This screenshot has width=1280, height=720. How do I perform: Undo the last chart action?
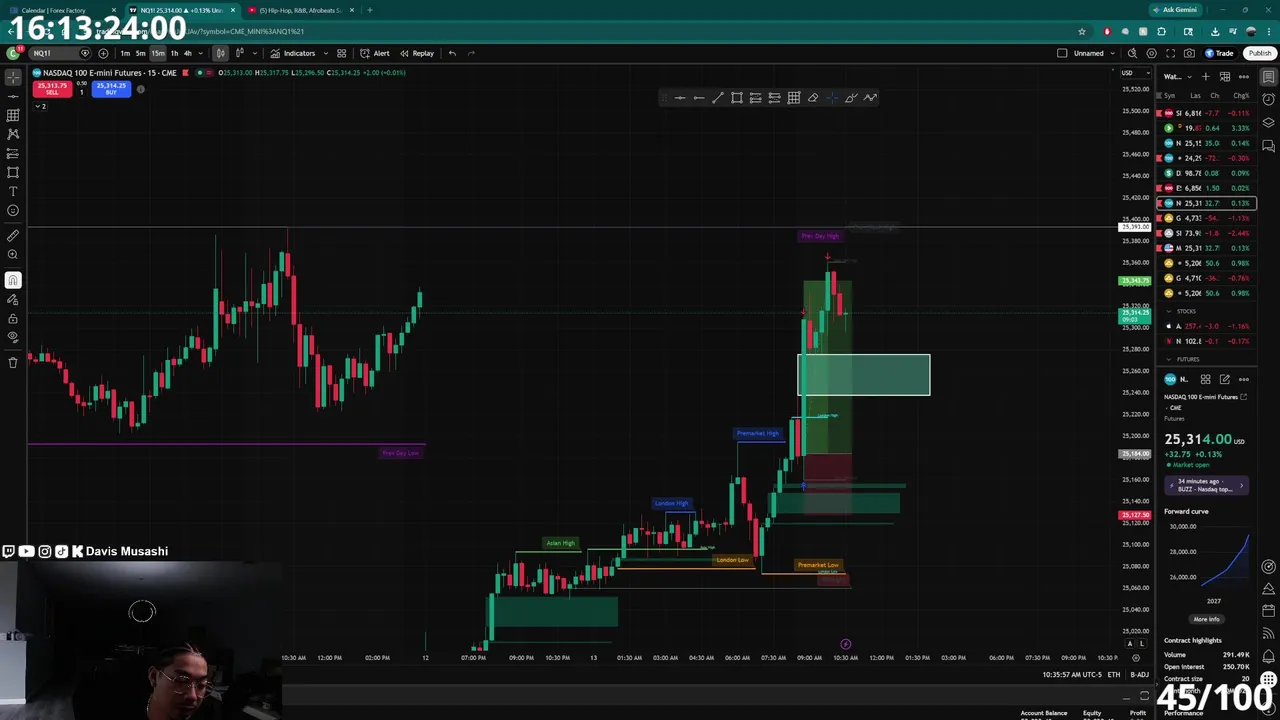(452, 53)
